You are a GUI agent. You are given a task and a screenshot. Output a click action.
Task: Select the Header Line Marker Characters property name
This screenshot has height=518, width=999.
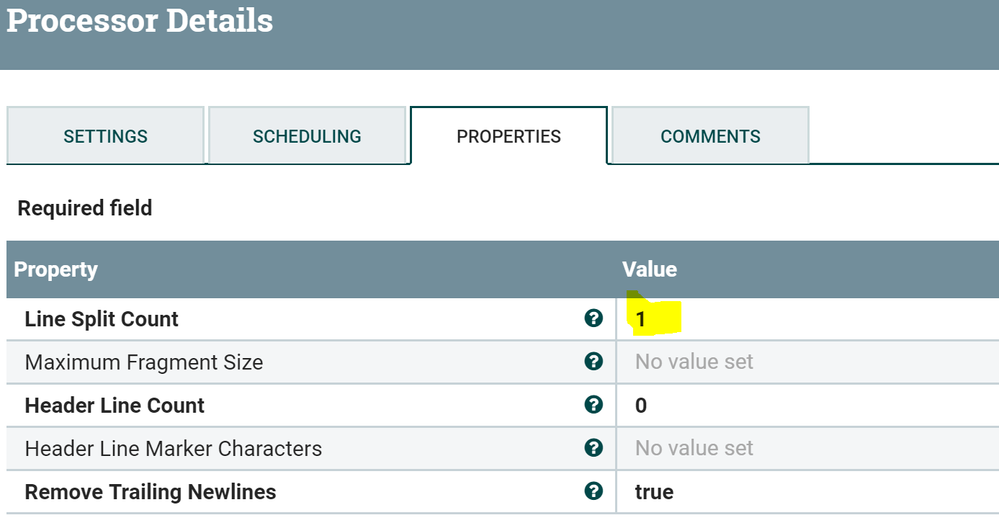[x=173, y=449]
